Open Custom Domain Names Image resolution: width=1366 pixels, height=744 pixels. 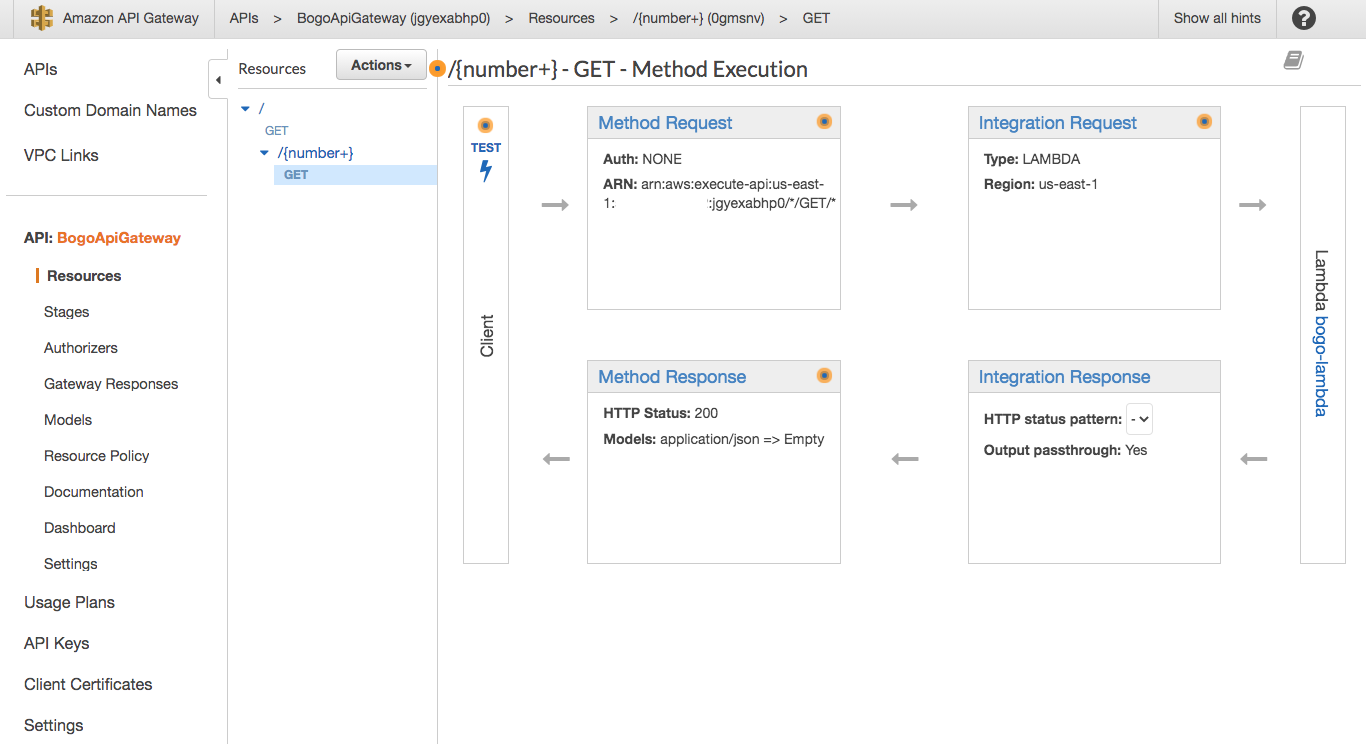(x=110, y=110)
